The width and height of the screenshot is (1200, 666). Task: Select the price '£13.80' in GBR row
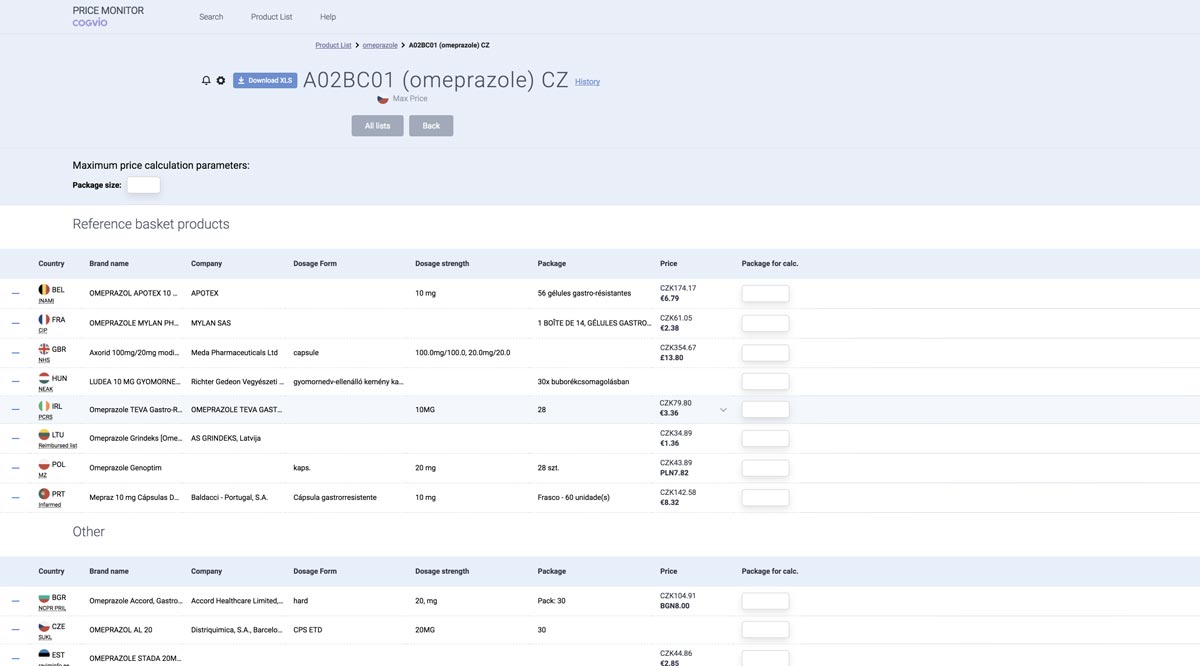[672, 358]
